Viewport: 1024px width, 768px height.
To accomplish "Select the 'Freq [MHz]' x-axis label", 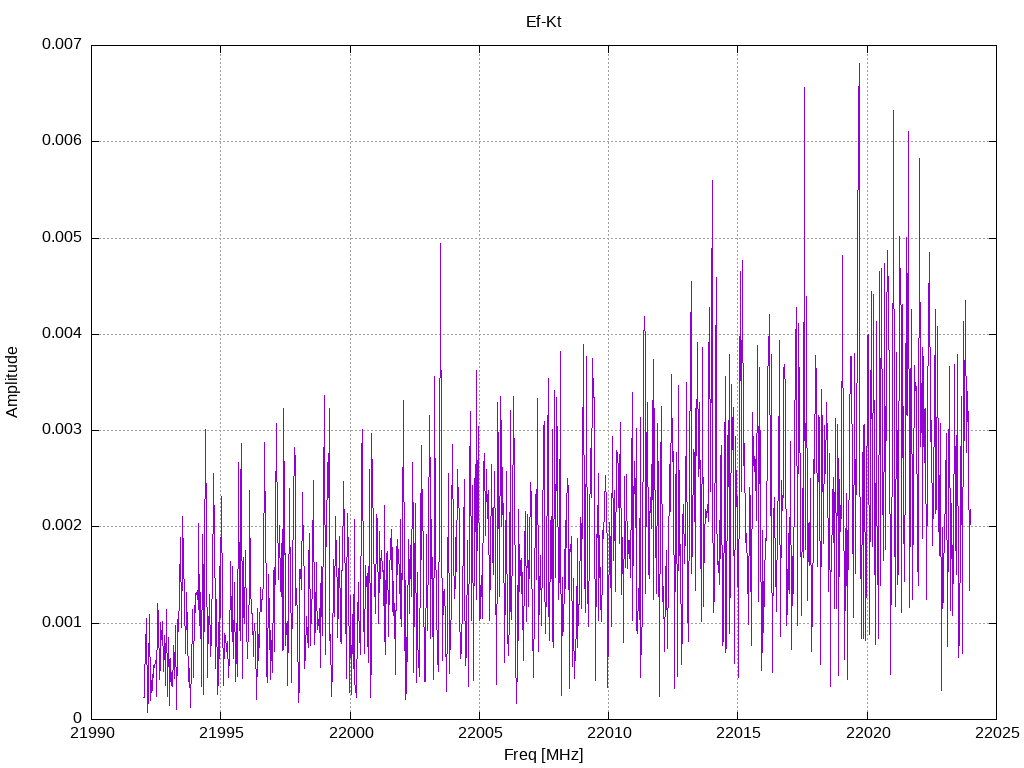I will click(x=543, y=754).
